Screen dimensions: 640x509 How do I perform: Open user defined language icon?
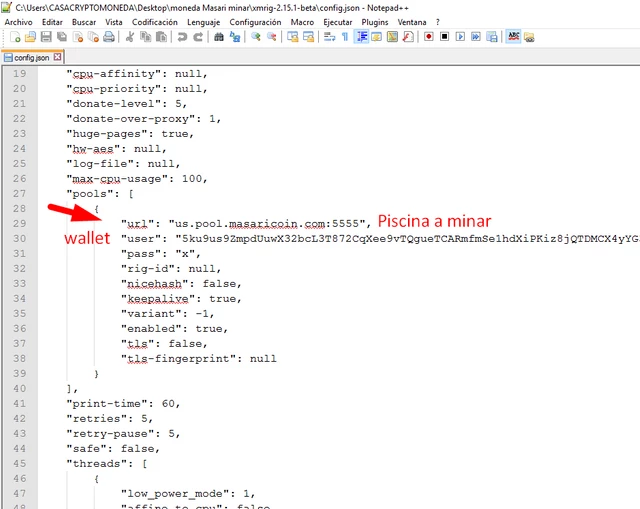pos(377,37)
